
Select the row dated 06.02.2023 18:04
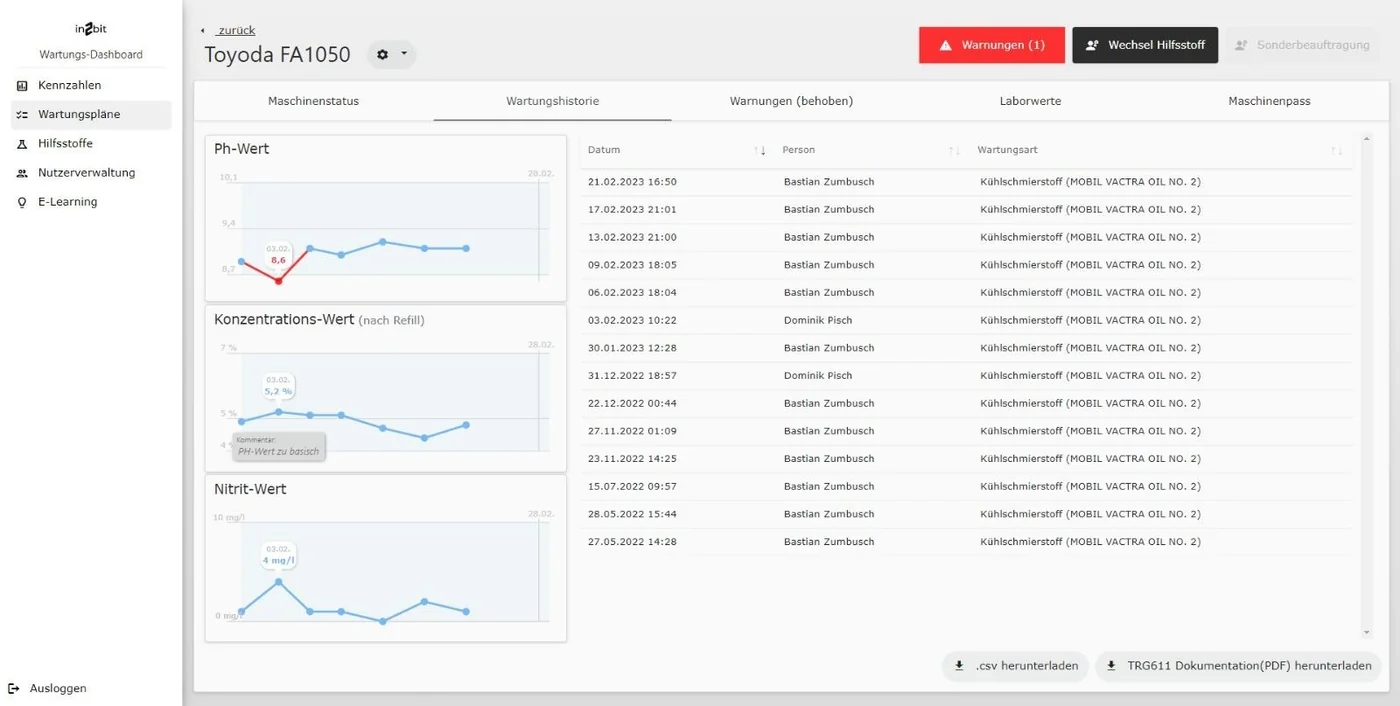point(966,293)
